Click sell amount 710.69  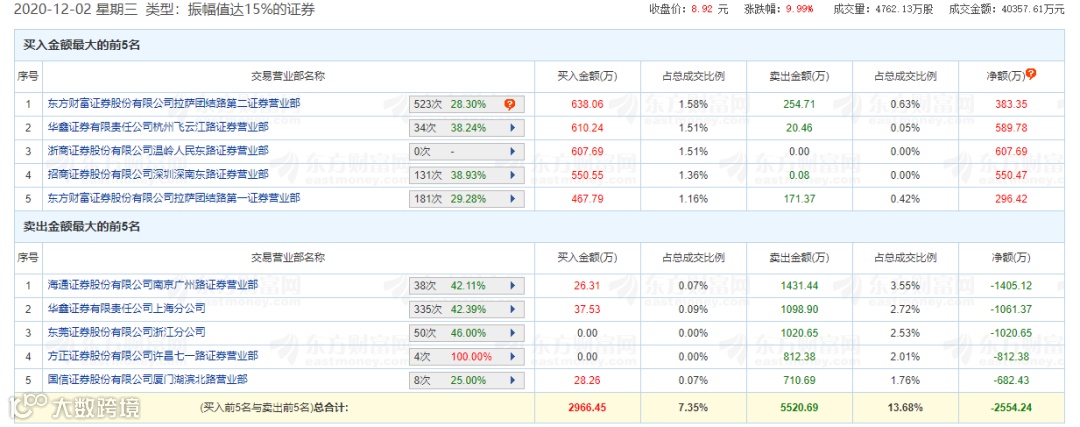pos(800,380)
